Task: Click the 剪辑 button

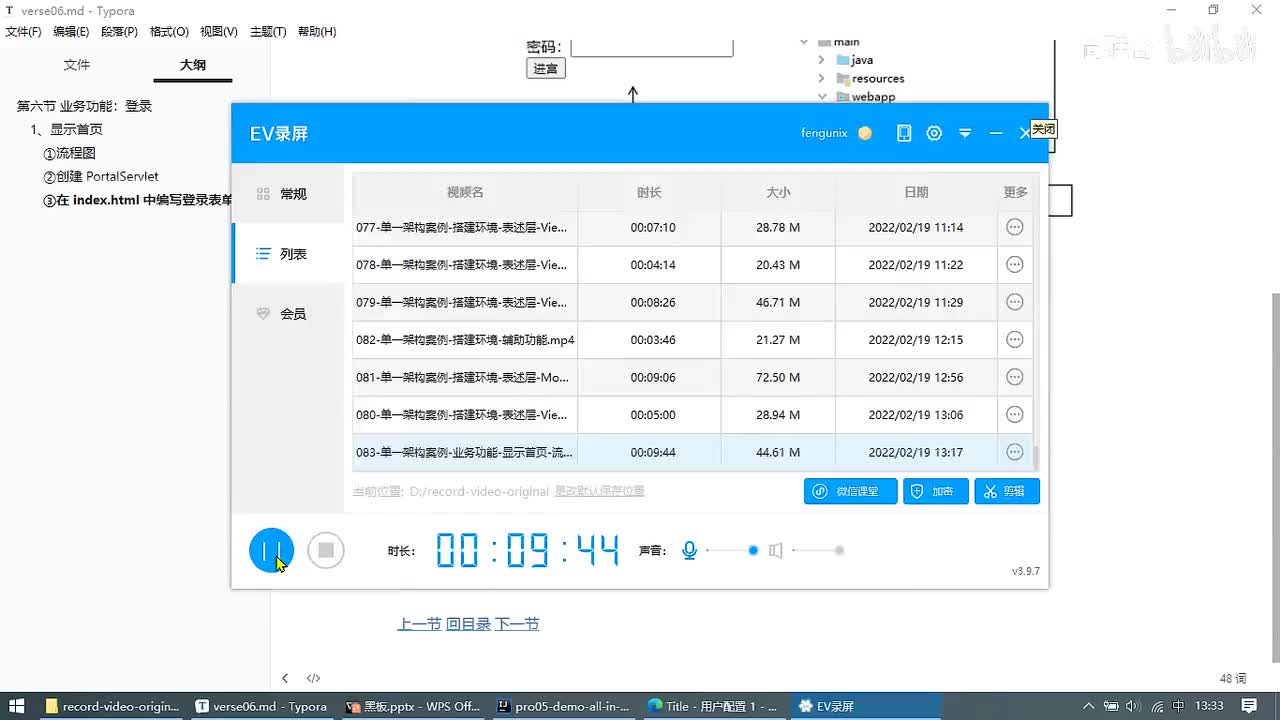Action: click(x=1007, y=491)
